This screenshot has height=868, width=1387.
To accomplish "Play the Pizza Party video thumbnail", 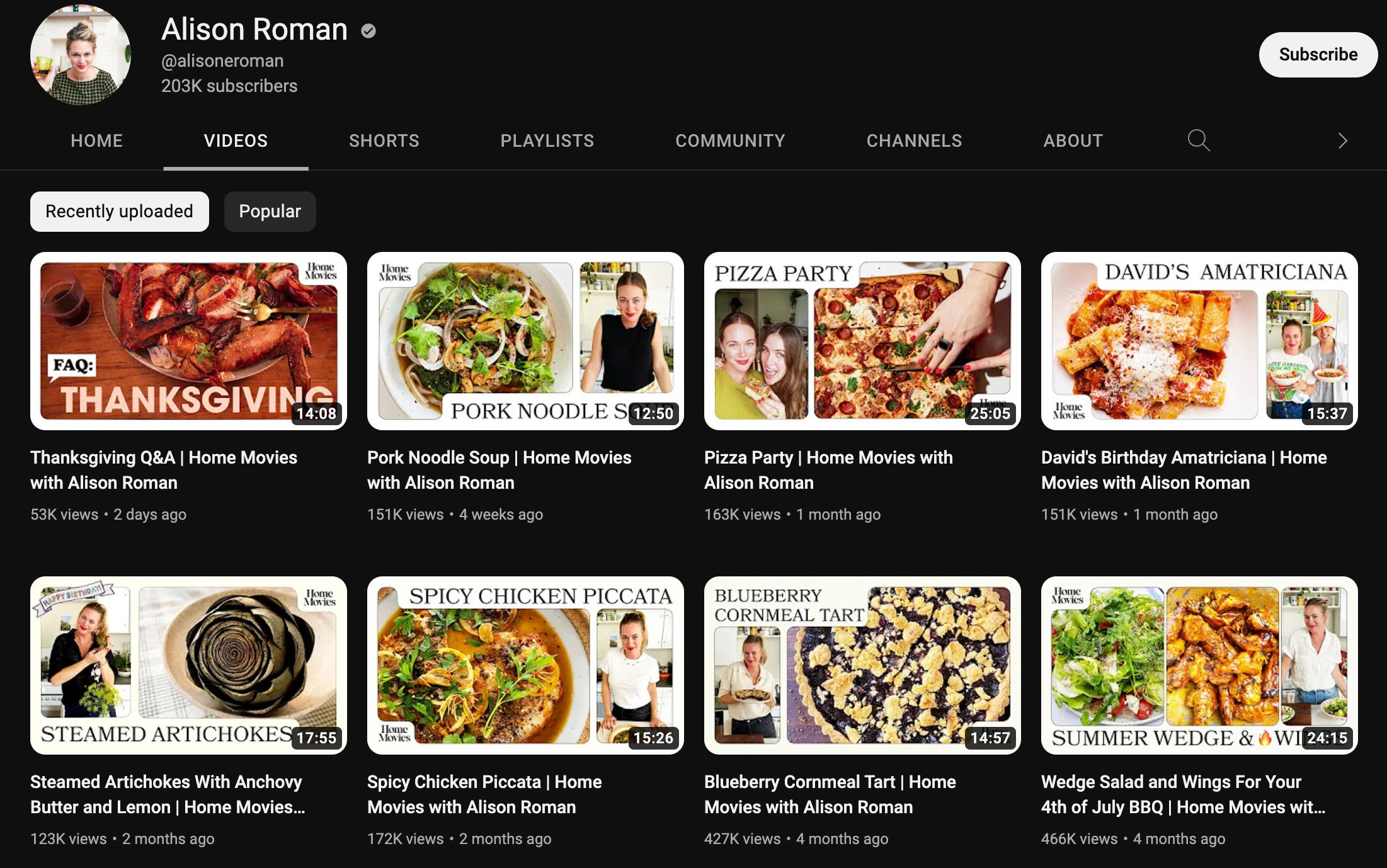I will pos(862,341).
